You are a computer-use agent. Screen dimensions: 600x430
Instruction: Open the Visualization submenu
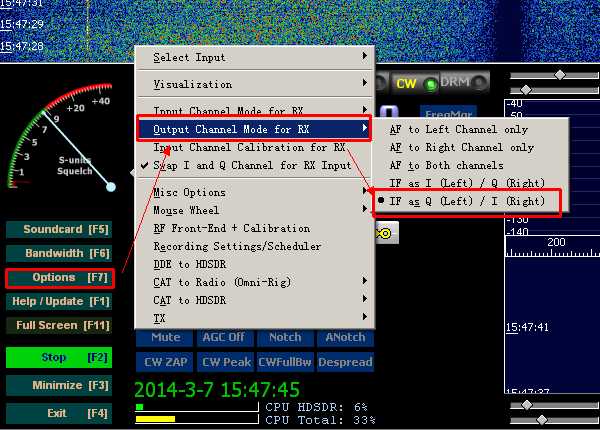[x=254, y=84]
